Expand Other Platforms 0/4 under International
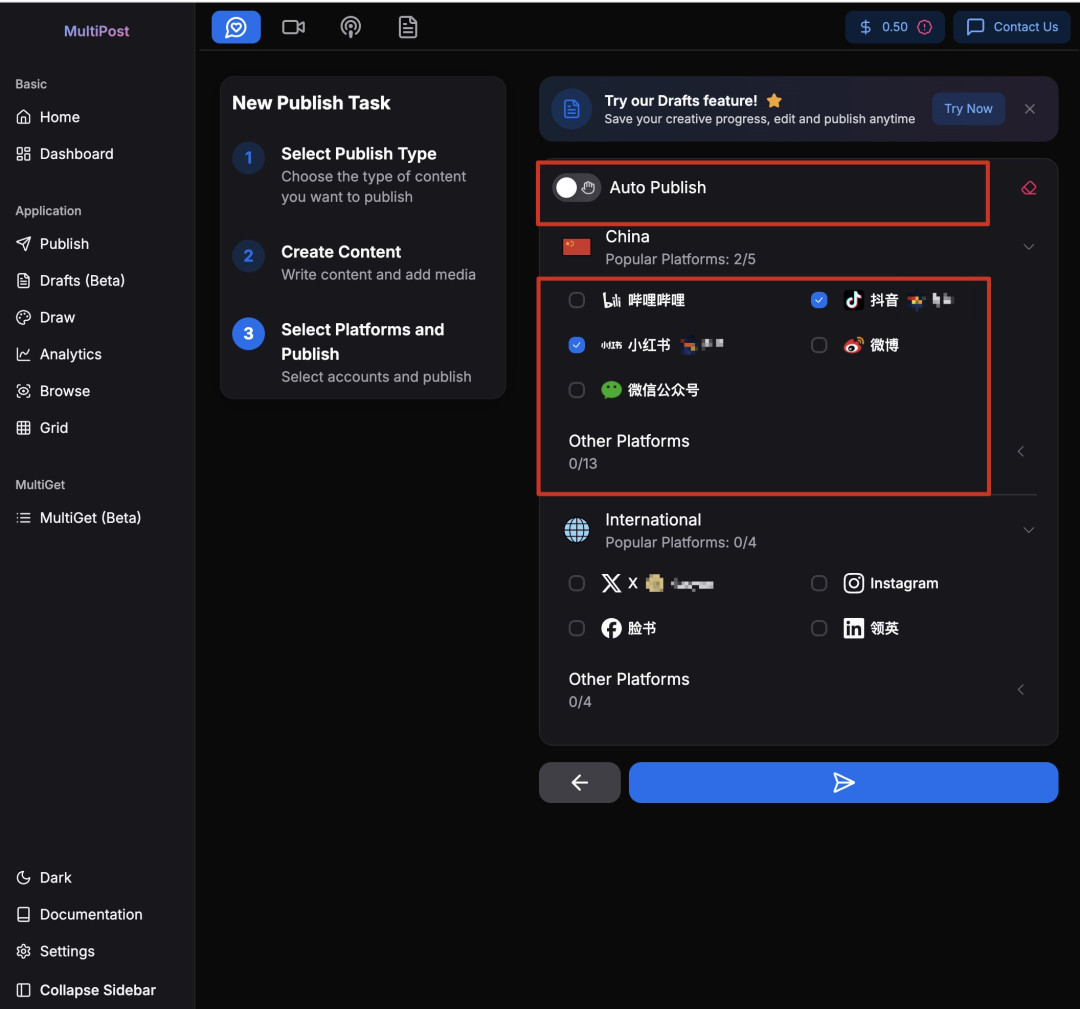Screen dimensions: 1080x1009 click(1021, 689)
